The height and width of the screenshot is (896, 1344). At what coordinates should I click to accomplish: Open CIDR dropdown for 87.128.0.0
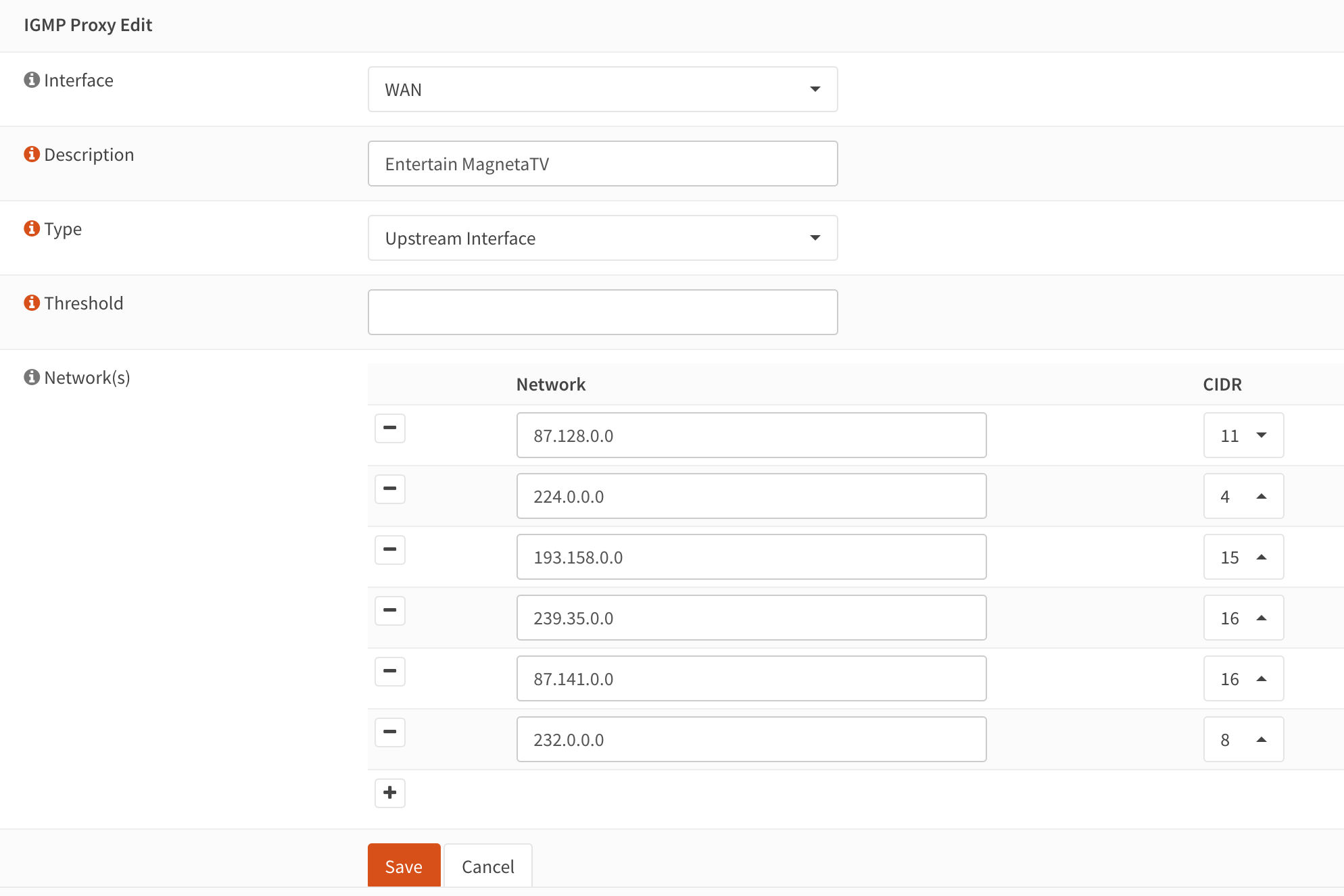[1243, 435]
